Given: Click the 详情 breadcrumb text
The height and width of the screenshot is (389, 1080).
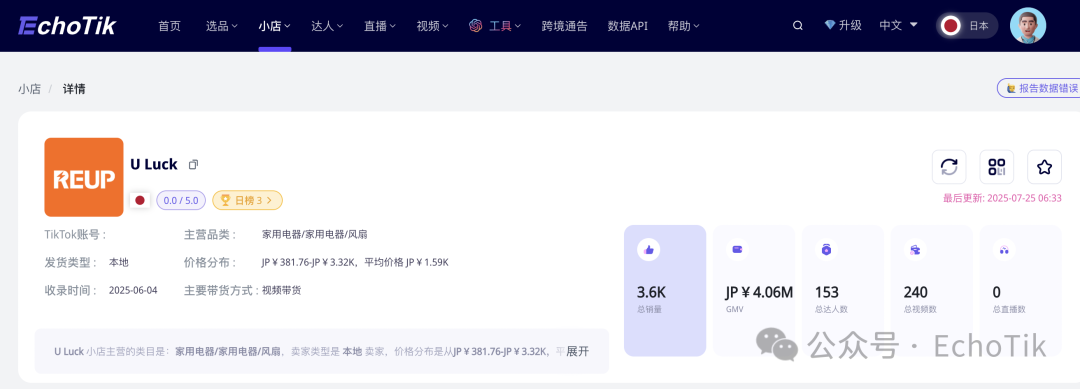Looking at the screenshot, I should [74, 89].
